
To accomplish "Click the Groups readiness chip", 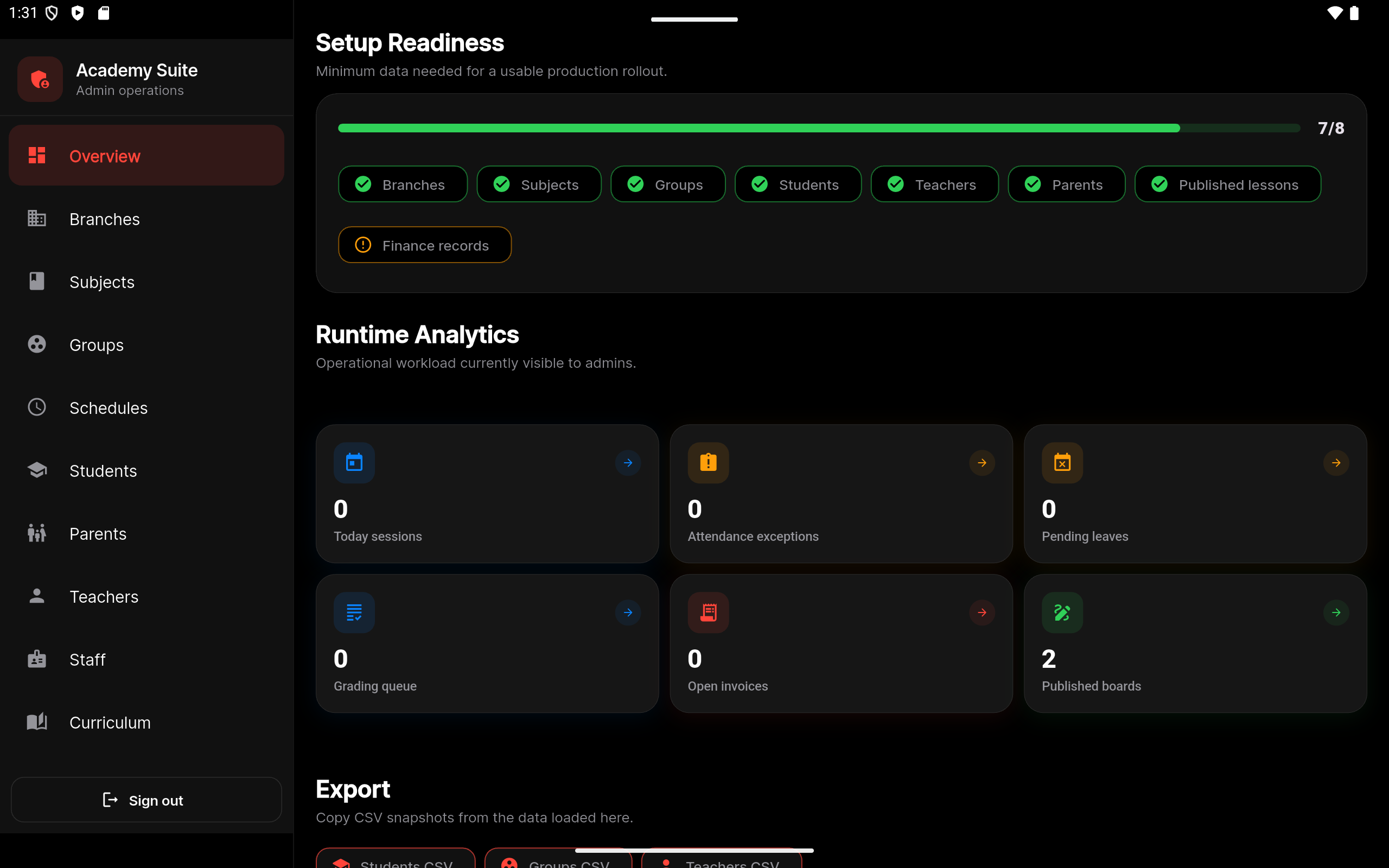I will 668,184.
